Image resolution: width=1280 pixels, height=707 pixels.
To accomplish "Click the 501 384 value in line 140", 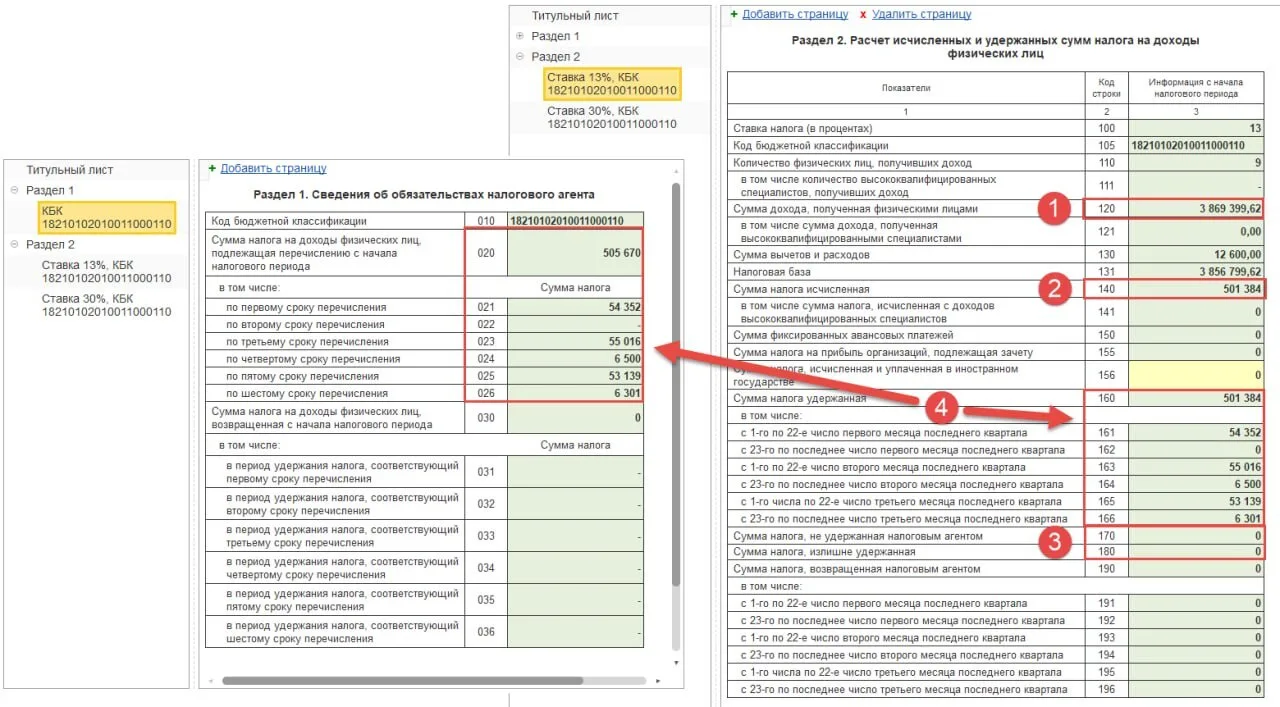I will (x=1197, y=289).
